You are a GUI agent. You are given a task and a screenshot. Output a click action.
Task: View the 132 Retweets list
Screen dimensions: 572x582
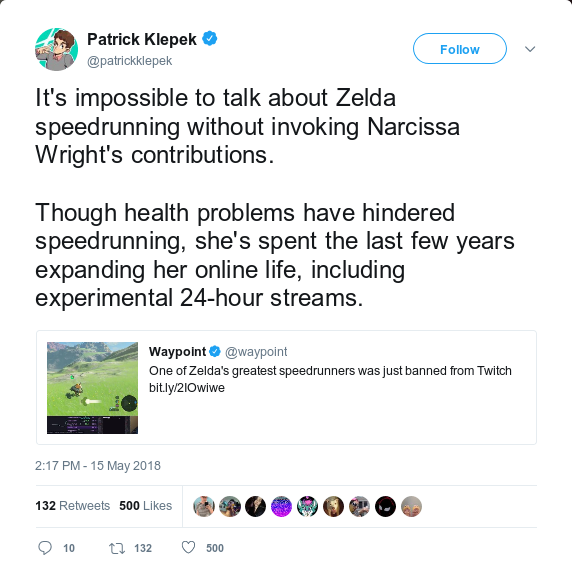[73, 506]
